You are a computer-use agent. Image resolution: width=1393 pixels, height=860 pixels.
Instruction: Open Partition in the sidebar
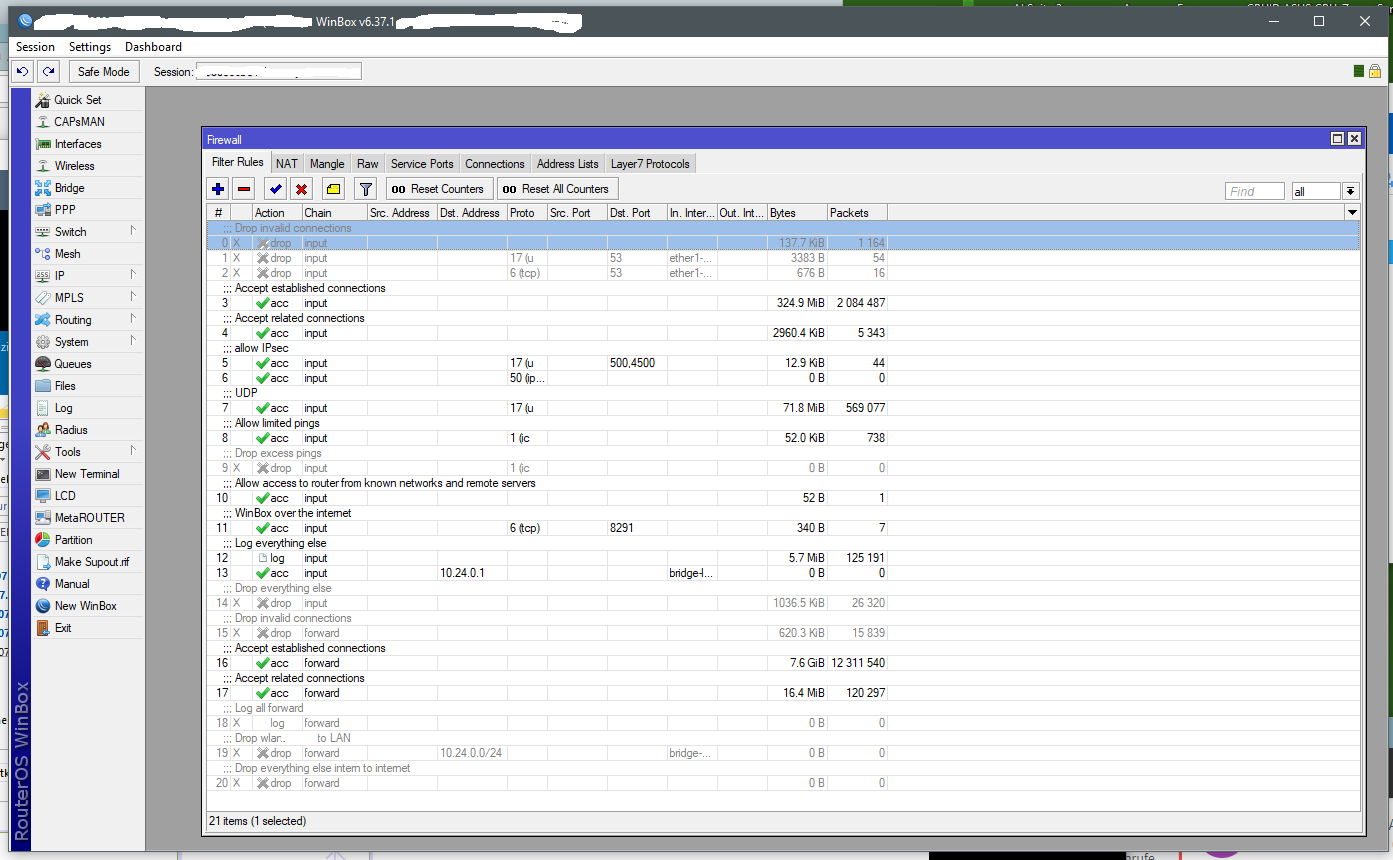74,540
